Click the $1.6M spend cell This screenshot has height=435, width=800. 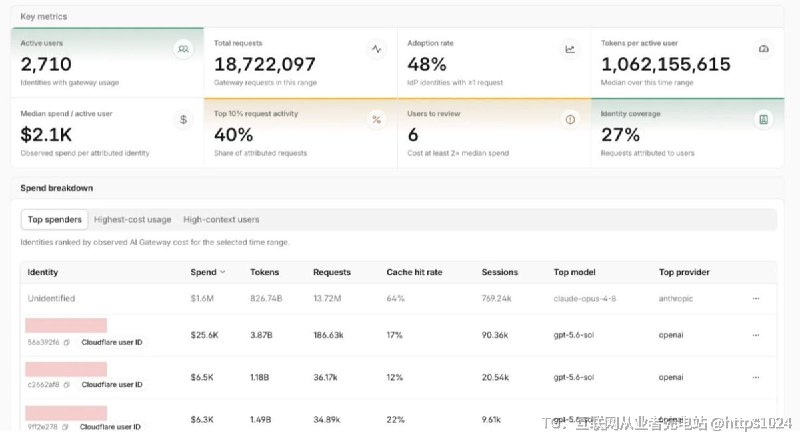tap(202, 299)
